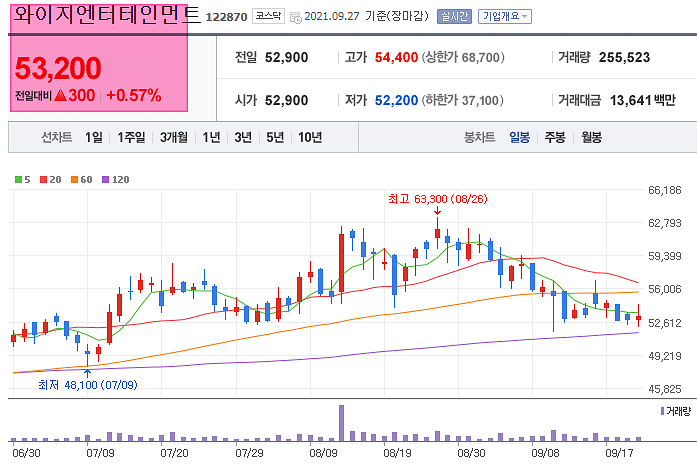Click the 하한가 37,100 text
Viewport: 697px width, 468px height.
(462, 100)
